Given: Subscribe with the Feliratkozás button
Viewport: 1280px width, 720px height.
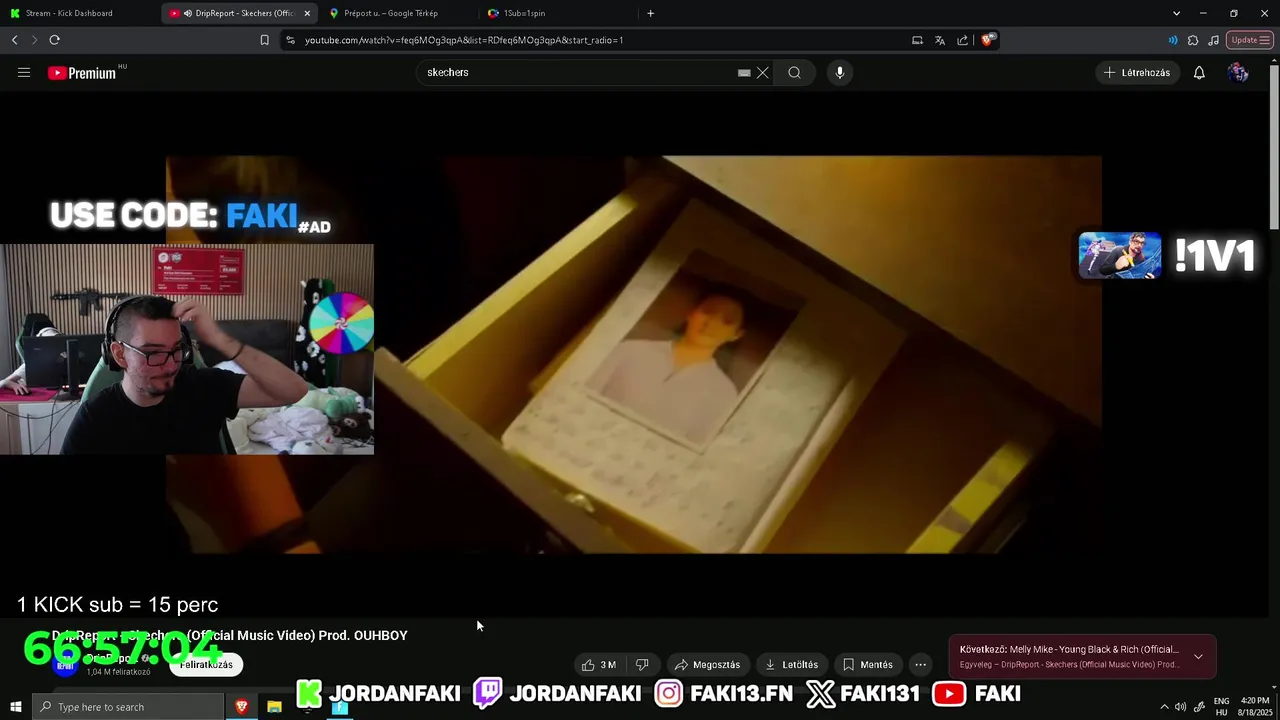Looking at the screenshot, I should pyautogui.click(x=206, y=664).
